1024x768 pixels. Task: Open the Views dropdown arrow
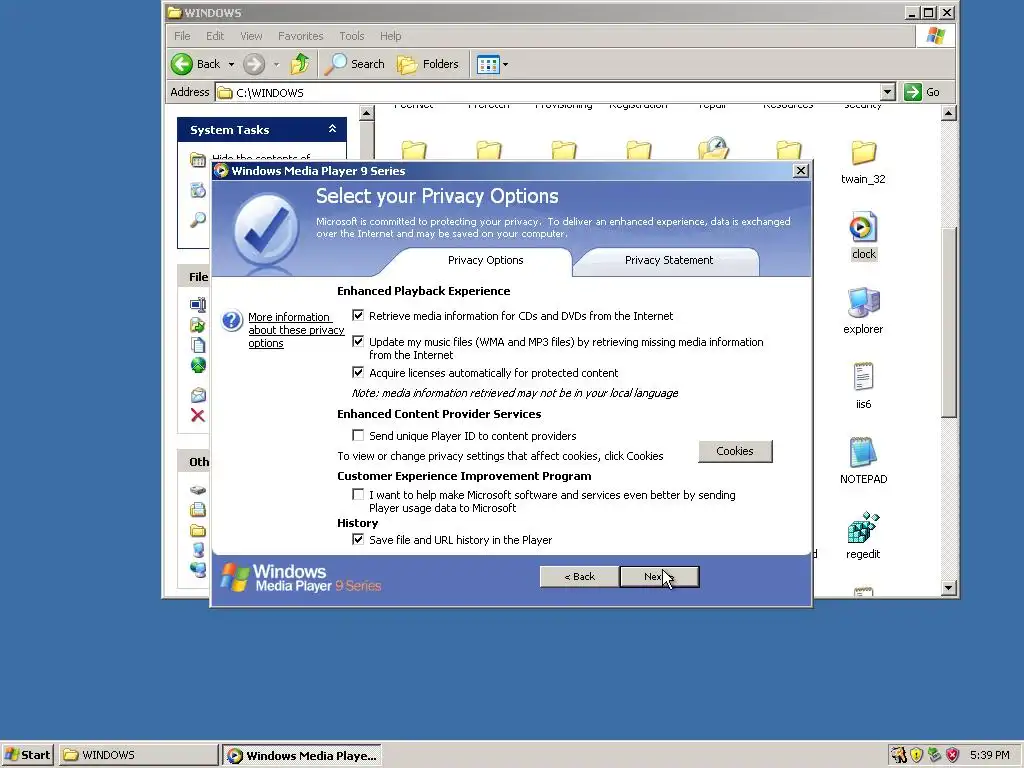point(505,64)
